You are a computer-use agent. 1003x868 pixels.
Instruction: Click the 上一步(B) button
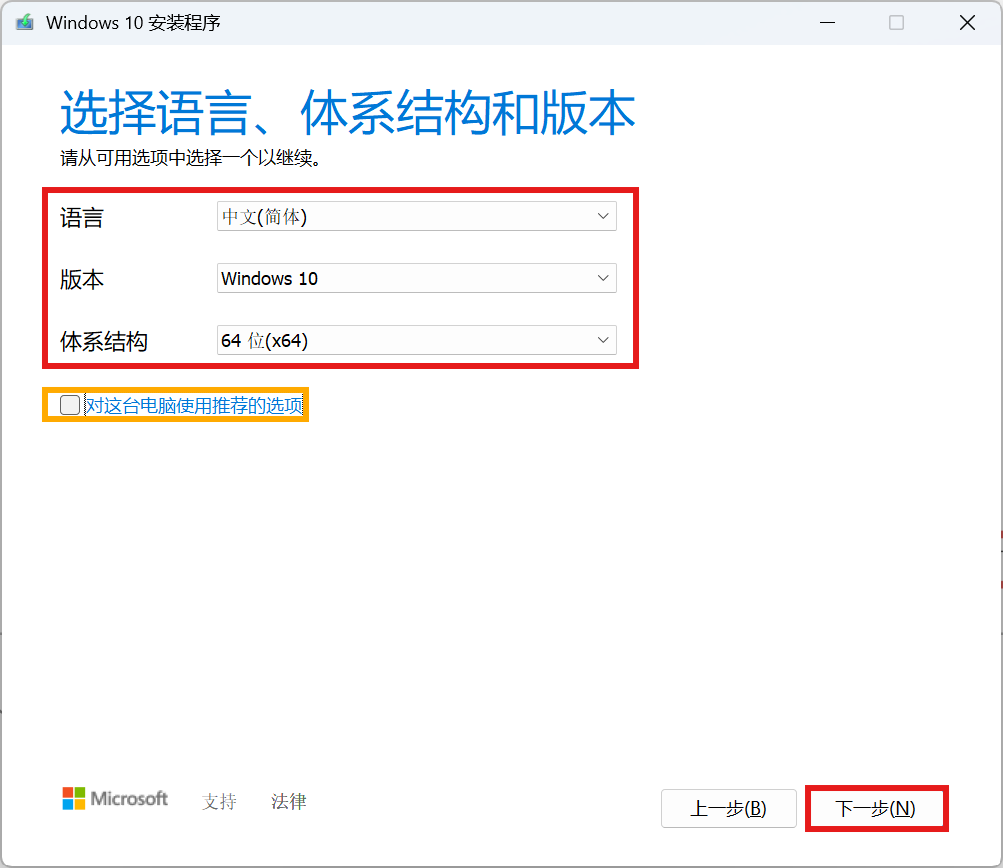coord(729,809)
